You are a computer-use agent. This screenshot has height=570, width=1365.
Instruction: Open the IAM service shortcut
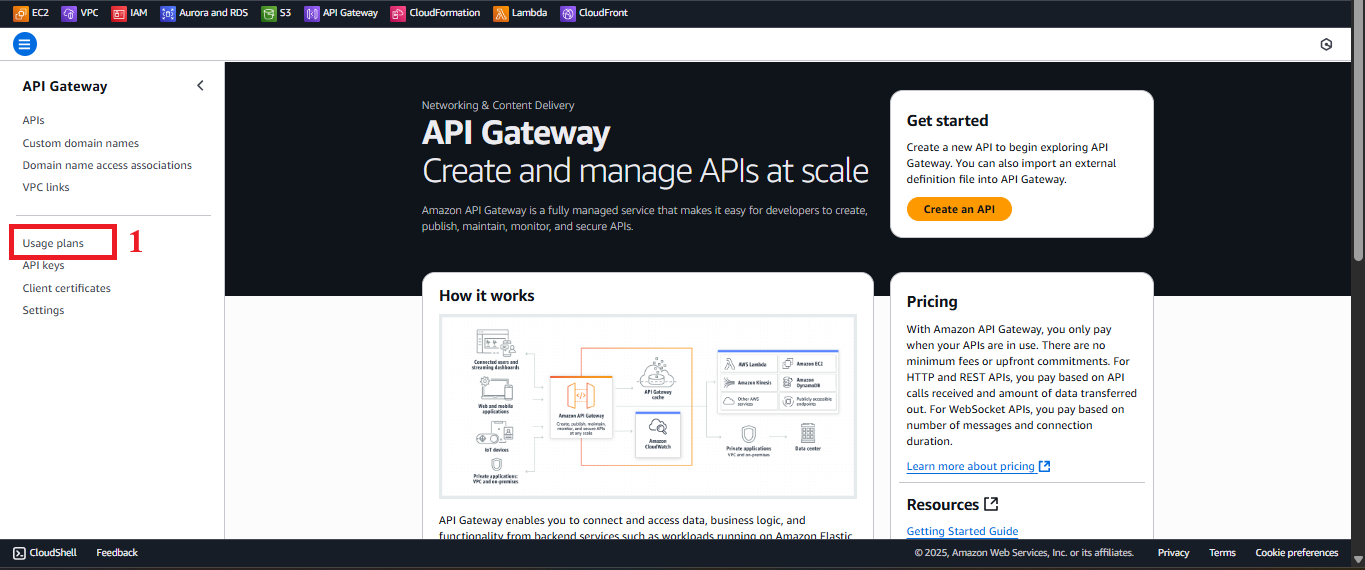(129, 13)
